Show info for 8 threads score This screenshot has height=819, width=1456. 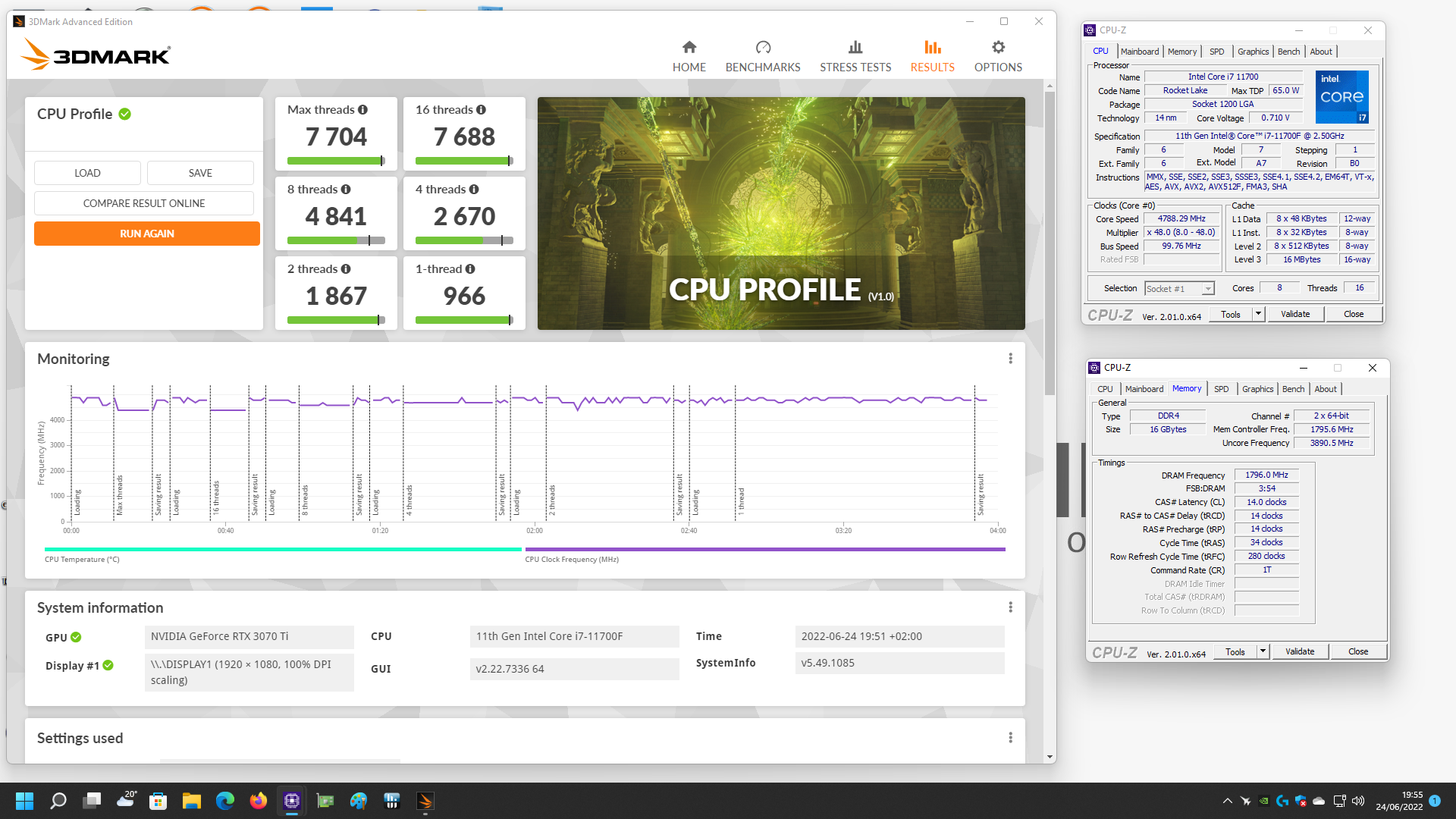pos(346,190)
